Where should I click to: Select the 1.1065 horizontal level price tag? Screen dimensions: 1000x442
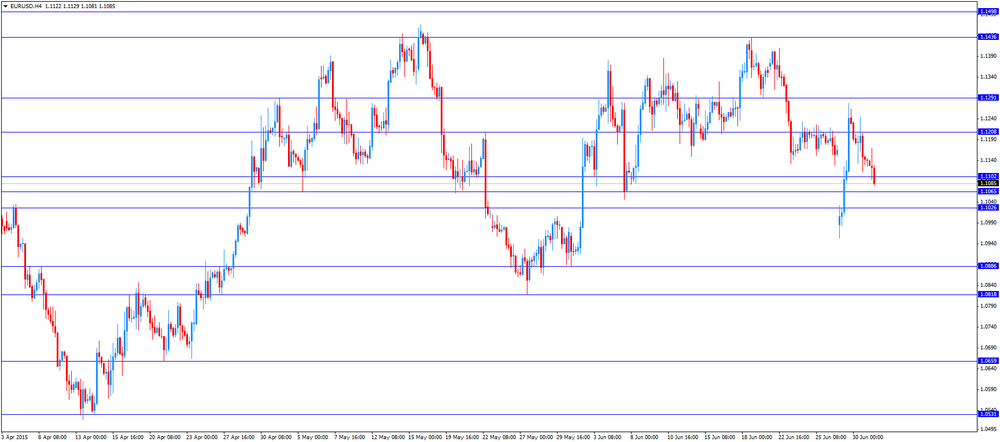(x=988, y=191)
